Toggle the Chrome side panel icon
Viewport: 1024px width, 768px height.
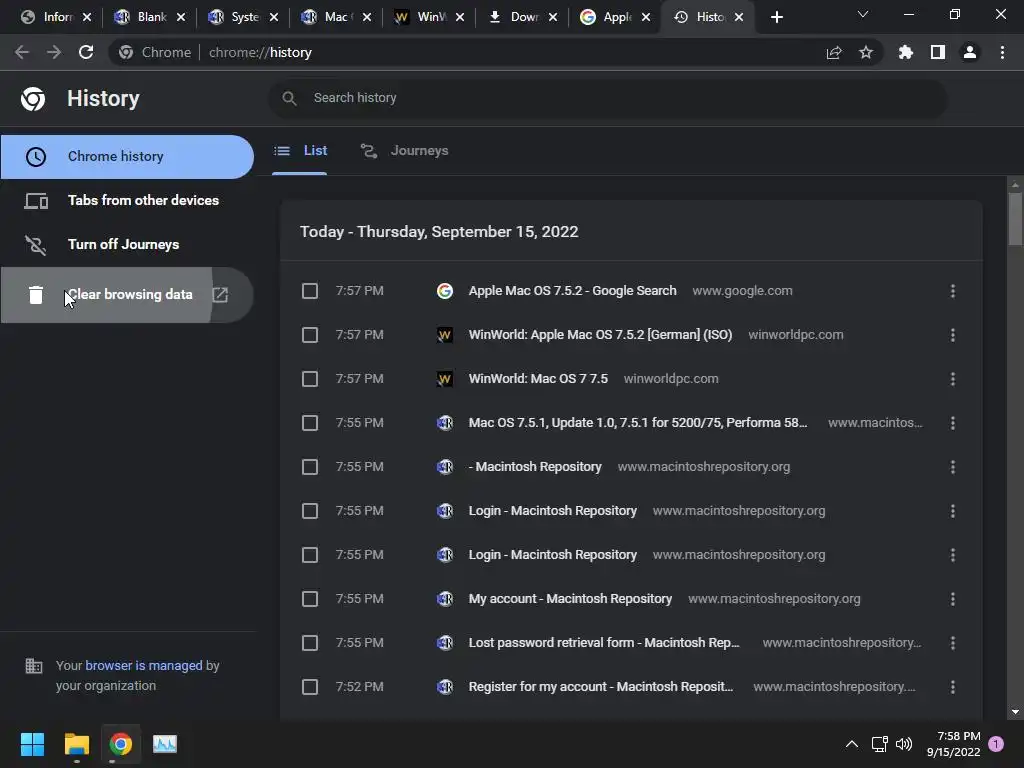coord(938,52)
